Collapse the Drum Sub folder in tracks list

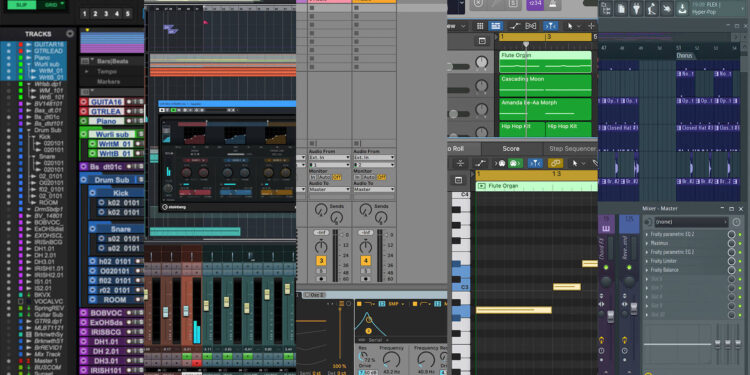pos(30,130)
